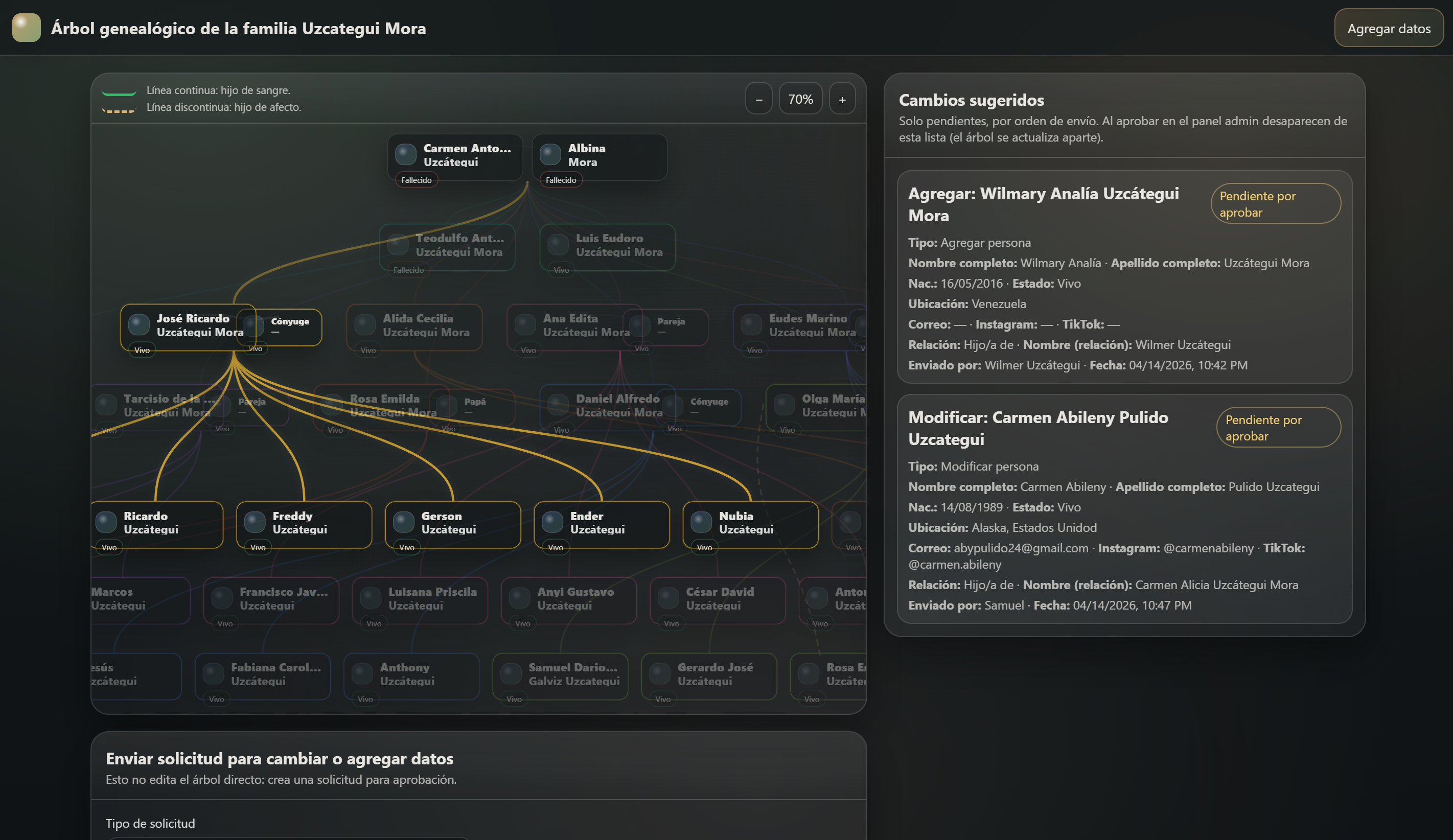Click Carmen Anto... Uzcátegui's avatar circle
The height and width of the screenshot is (840, 1453).
pos(405,154)
